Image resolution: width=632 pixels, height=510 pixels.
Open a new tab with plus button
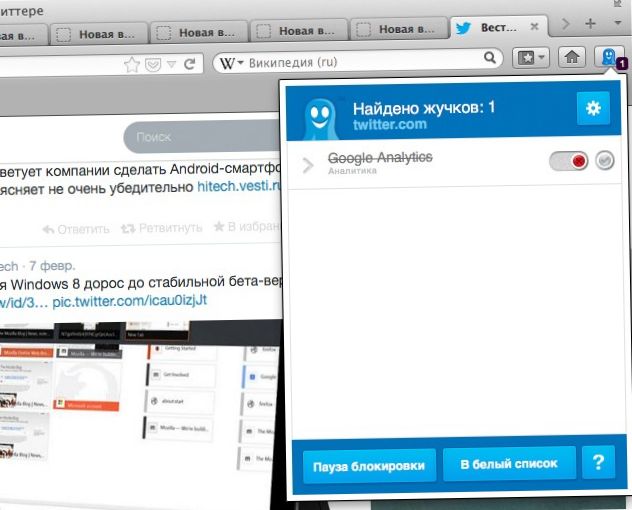pyautogui.click(x=590, y=24)
